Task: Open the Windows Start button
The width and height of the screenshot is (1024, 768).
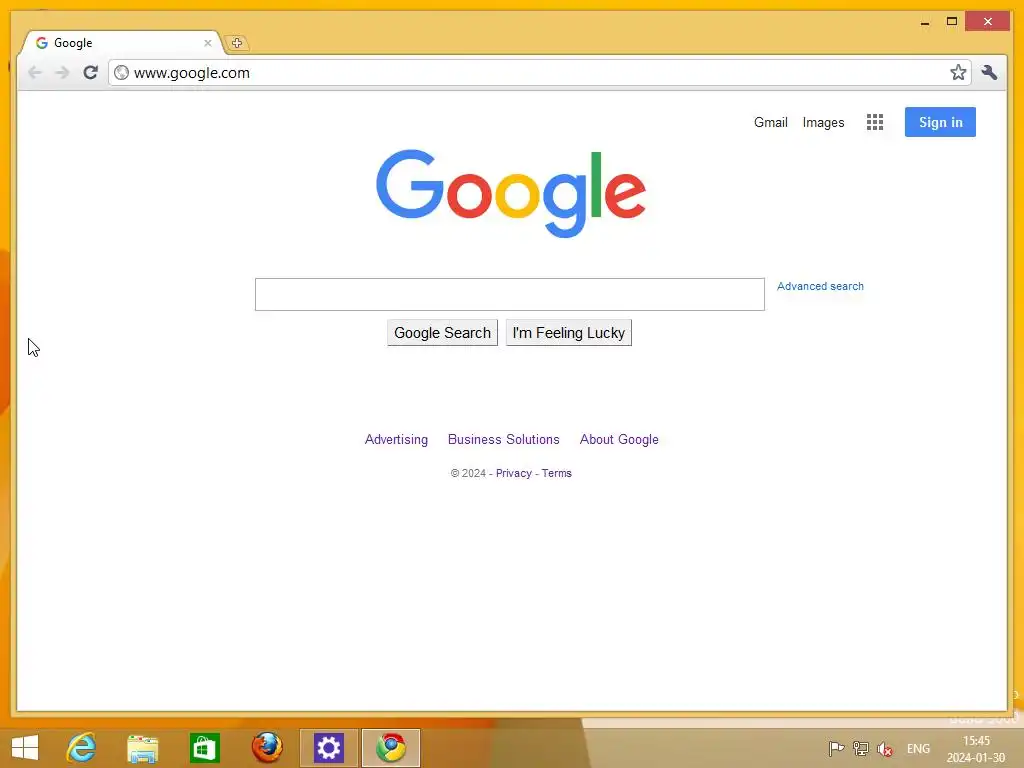Action: click(x=25, y=748)
